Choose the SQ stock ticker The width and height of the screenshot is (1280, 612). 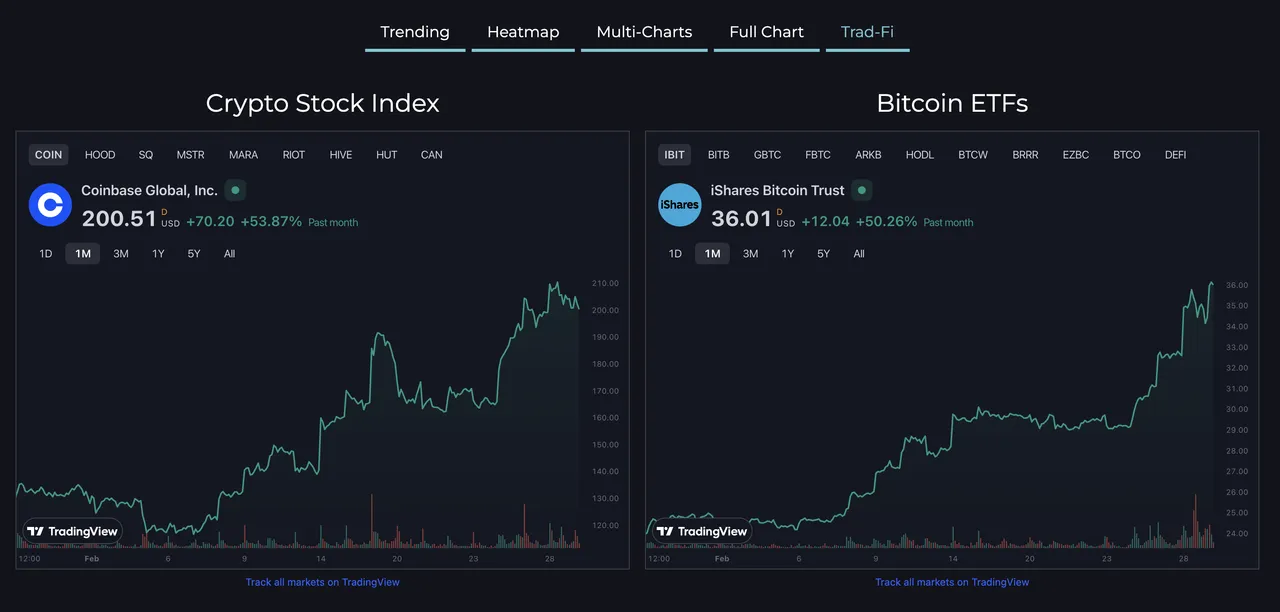point(146,155)
